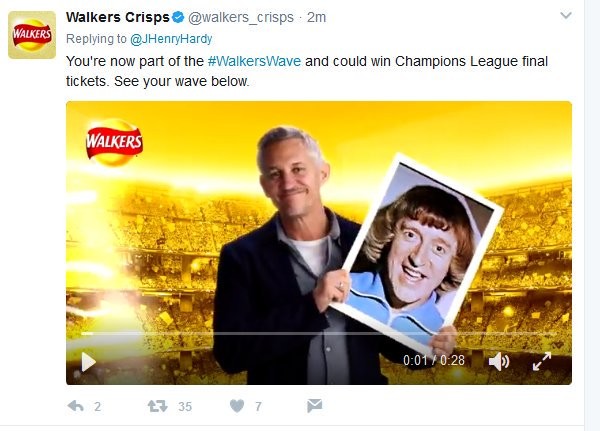600x431 pixels.
Task: Expand video to fullscreen
Action: [x=542, y=361]
